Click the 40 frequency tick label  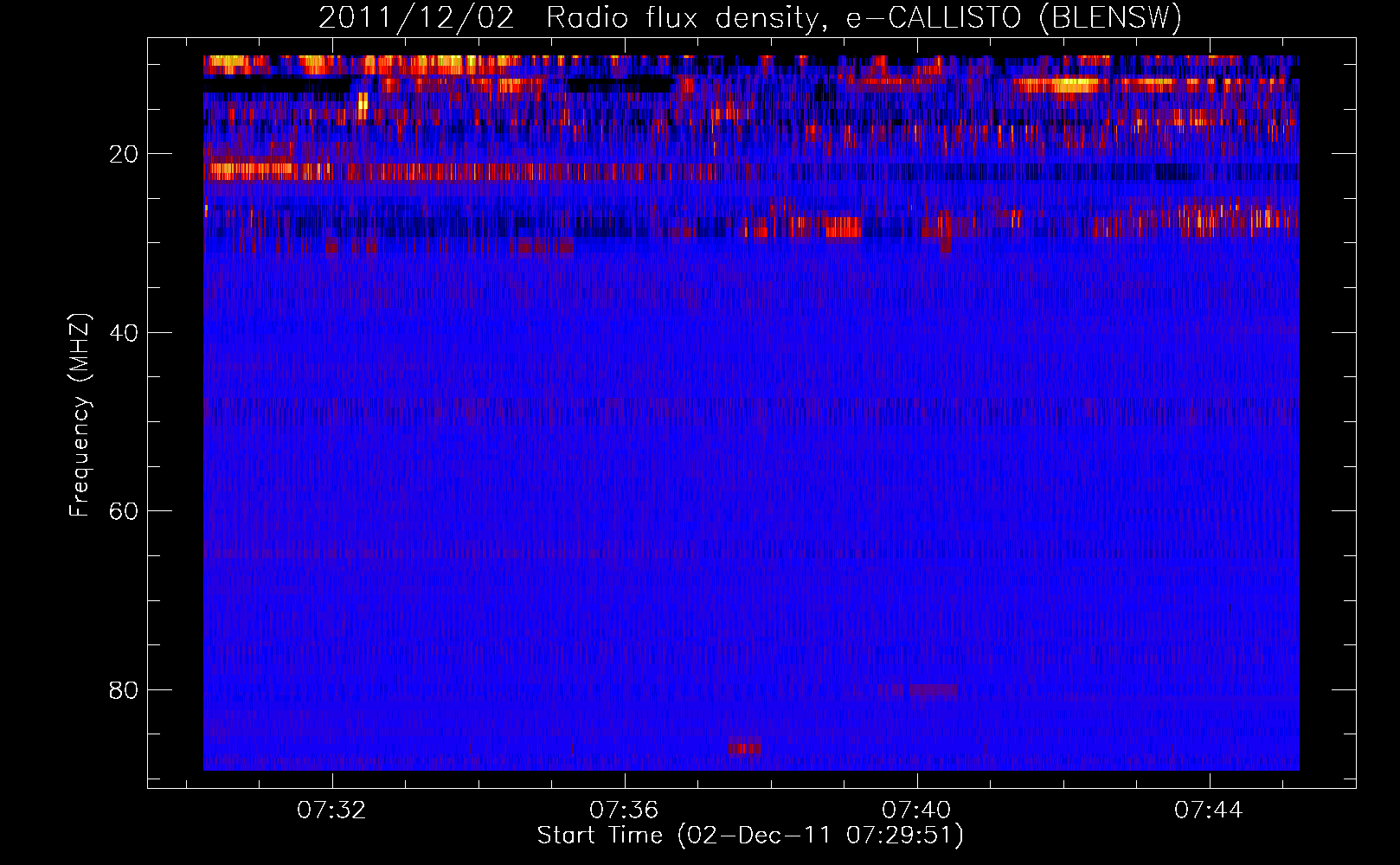point(124,333)
